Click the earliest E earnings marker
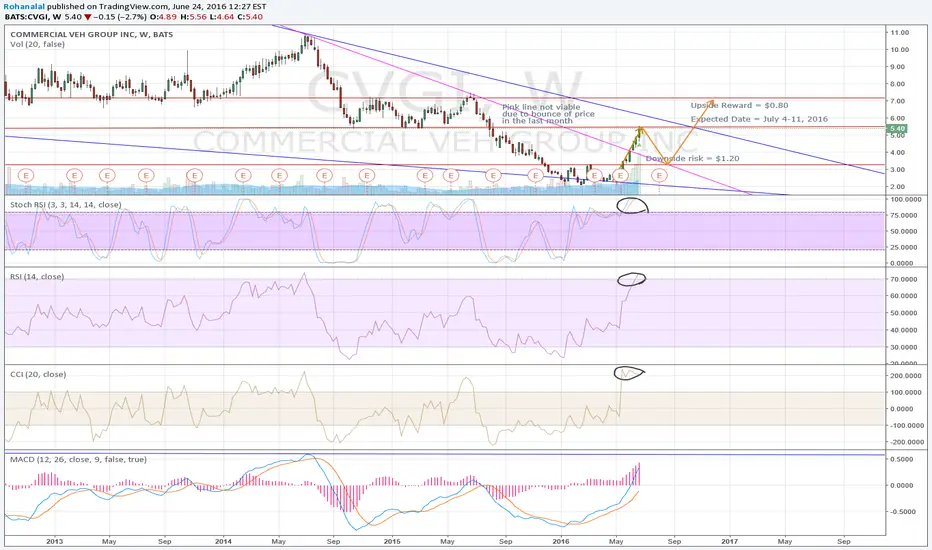 [x=26, y=175]
